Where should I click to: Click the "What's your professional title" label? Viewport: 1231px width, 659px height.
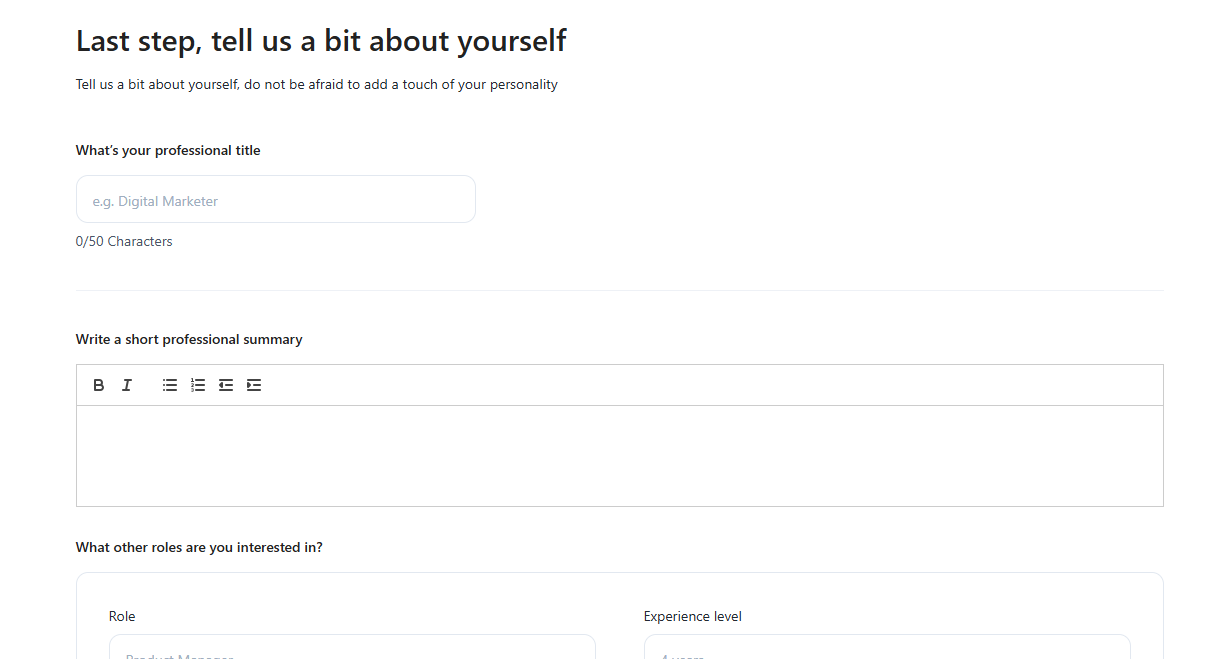168,151
